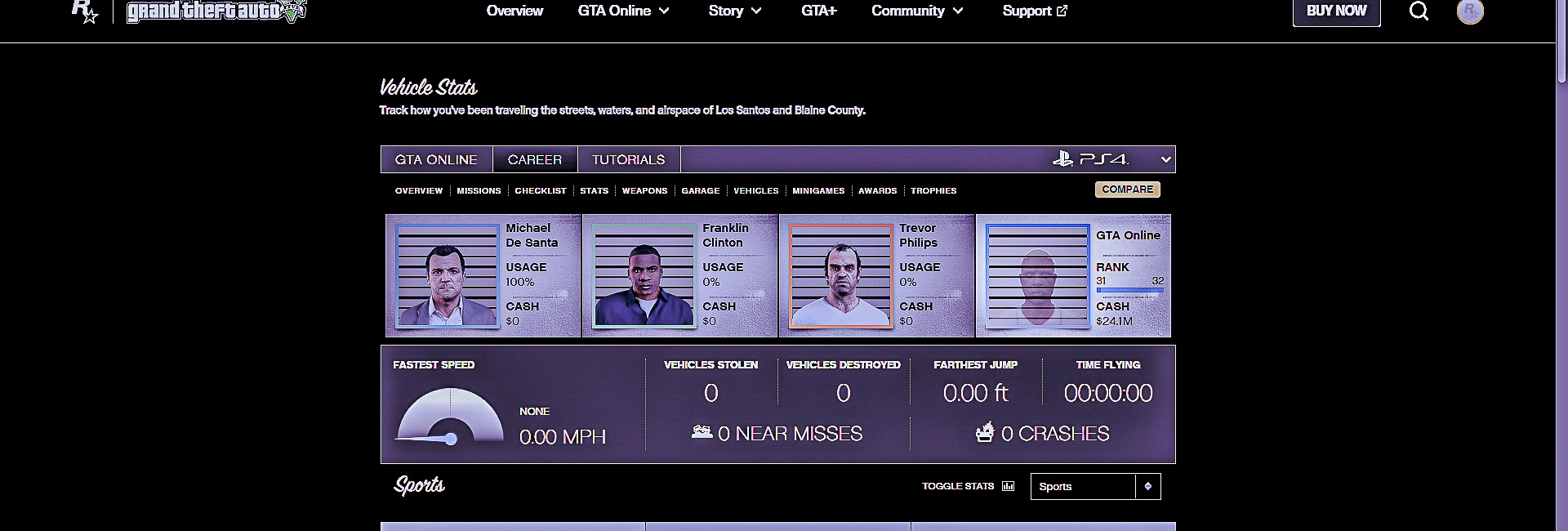Click the $24.1M cash value
Viewport: 1568px width, 531px height.
[x=1114, y=321]
